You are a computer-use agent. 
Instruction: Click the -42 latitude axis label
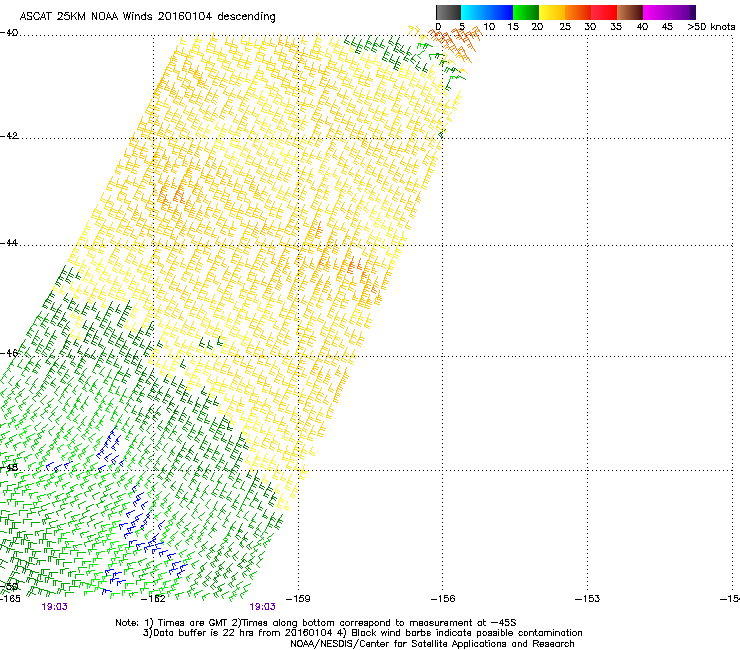point(9,136)
